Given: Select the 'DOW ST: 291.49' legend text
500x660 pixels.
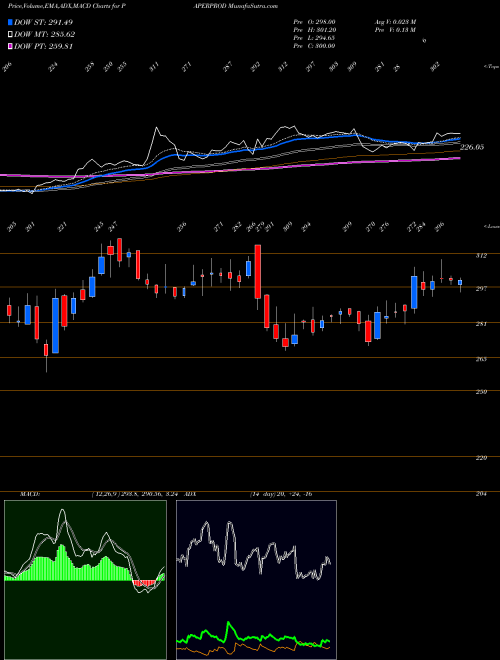Looking at the screenshot, I should [x=44, y=22].
